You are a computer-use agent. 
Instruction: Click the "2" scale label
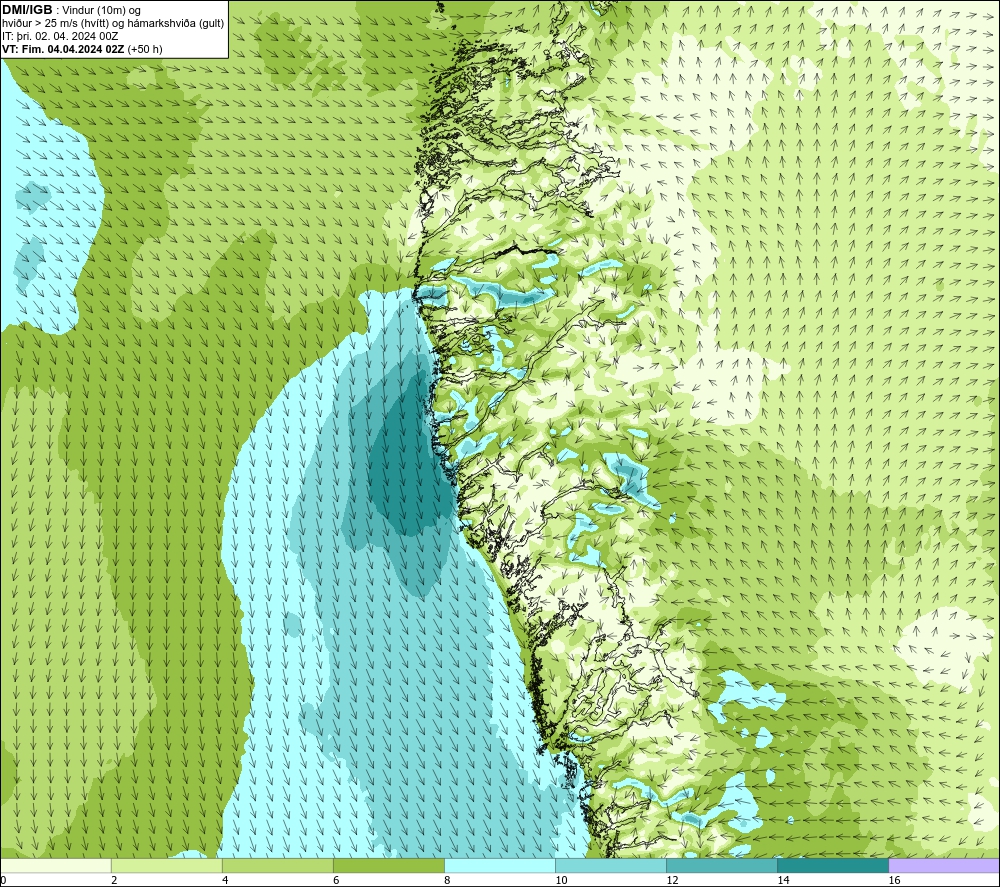coord(114,880)
